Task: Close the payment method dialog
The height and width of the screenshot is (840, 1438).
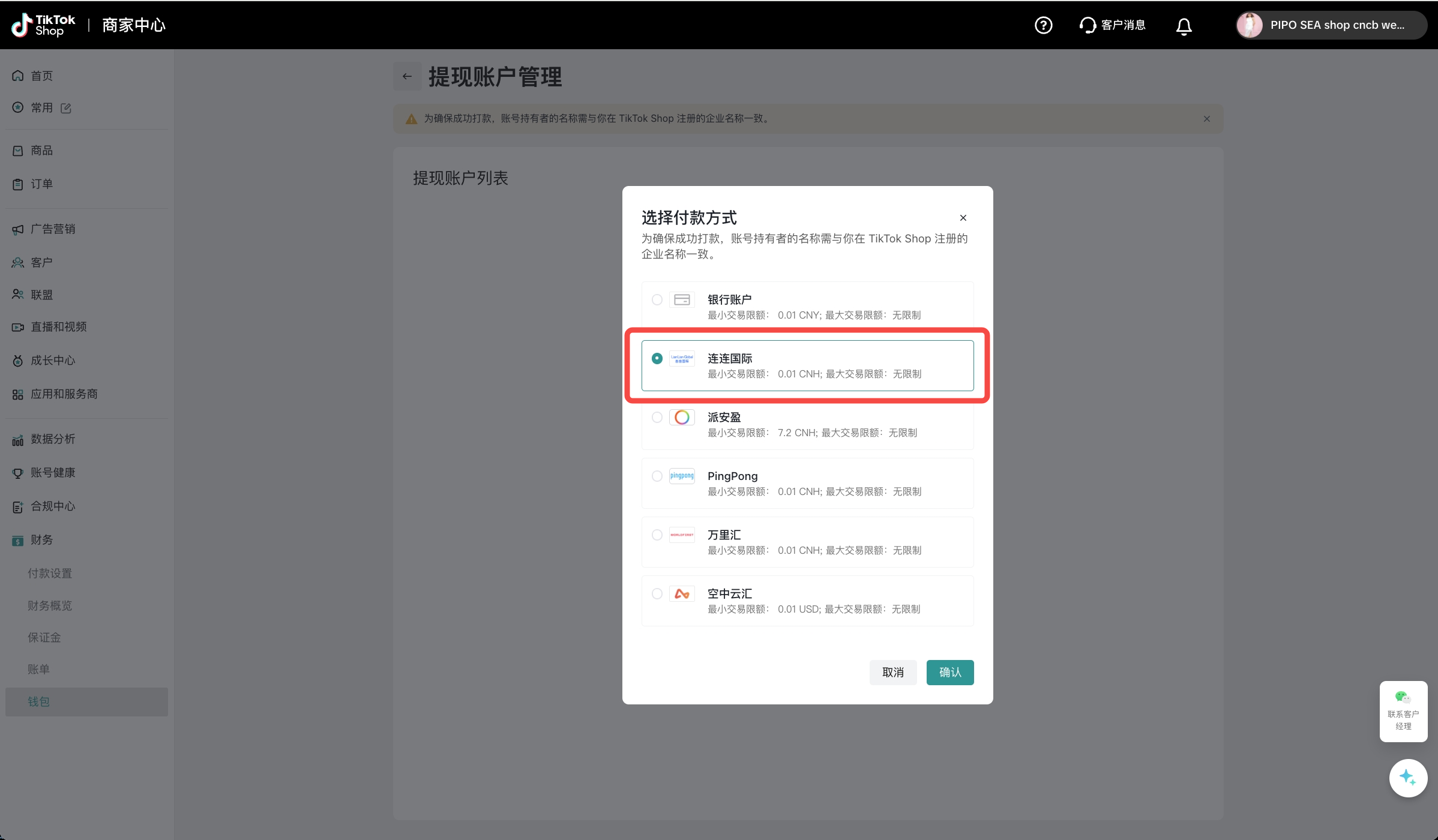Action: [963, 218]
